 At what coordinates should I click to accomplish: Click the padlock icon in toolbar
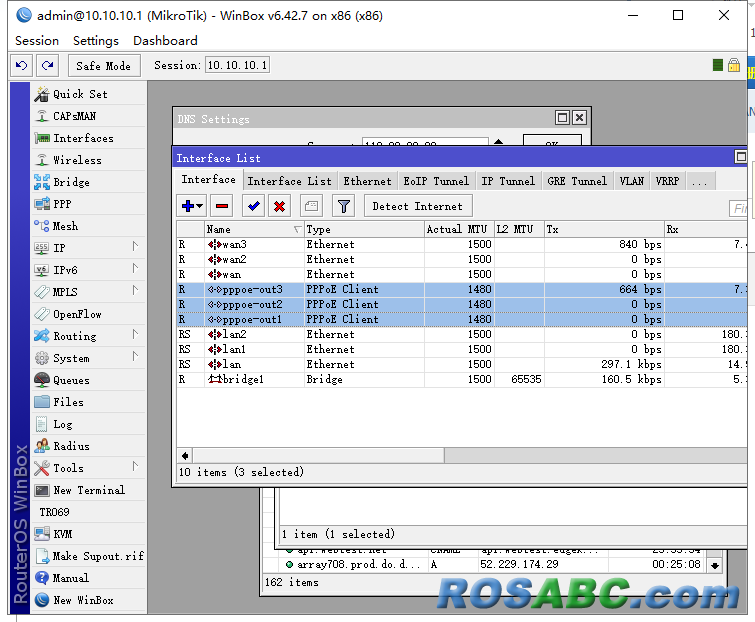pyautogui.click(x=734, y=65)
